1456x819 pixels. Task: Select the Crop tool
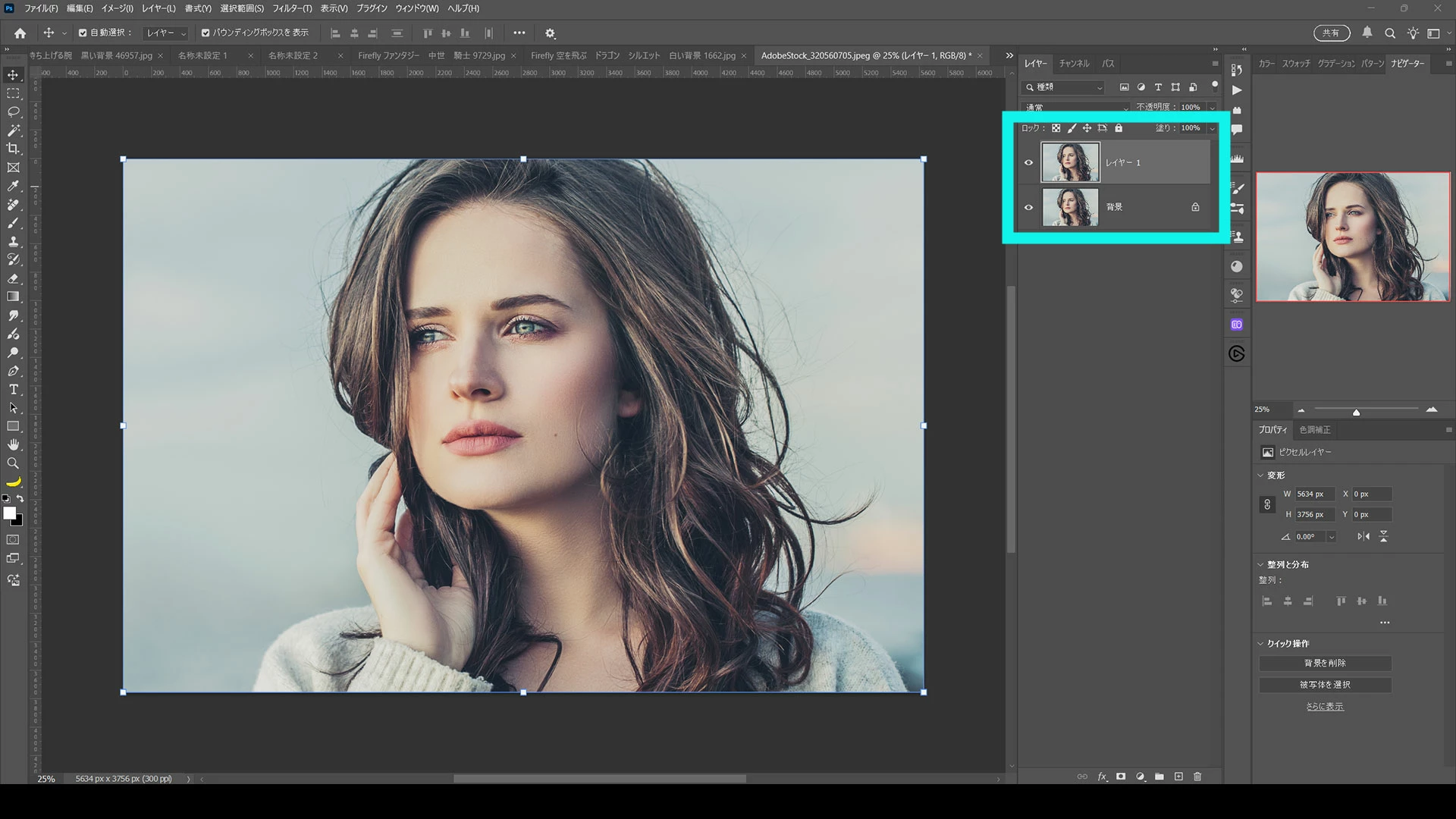13,149
